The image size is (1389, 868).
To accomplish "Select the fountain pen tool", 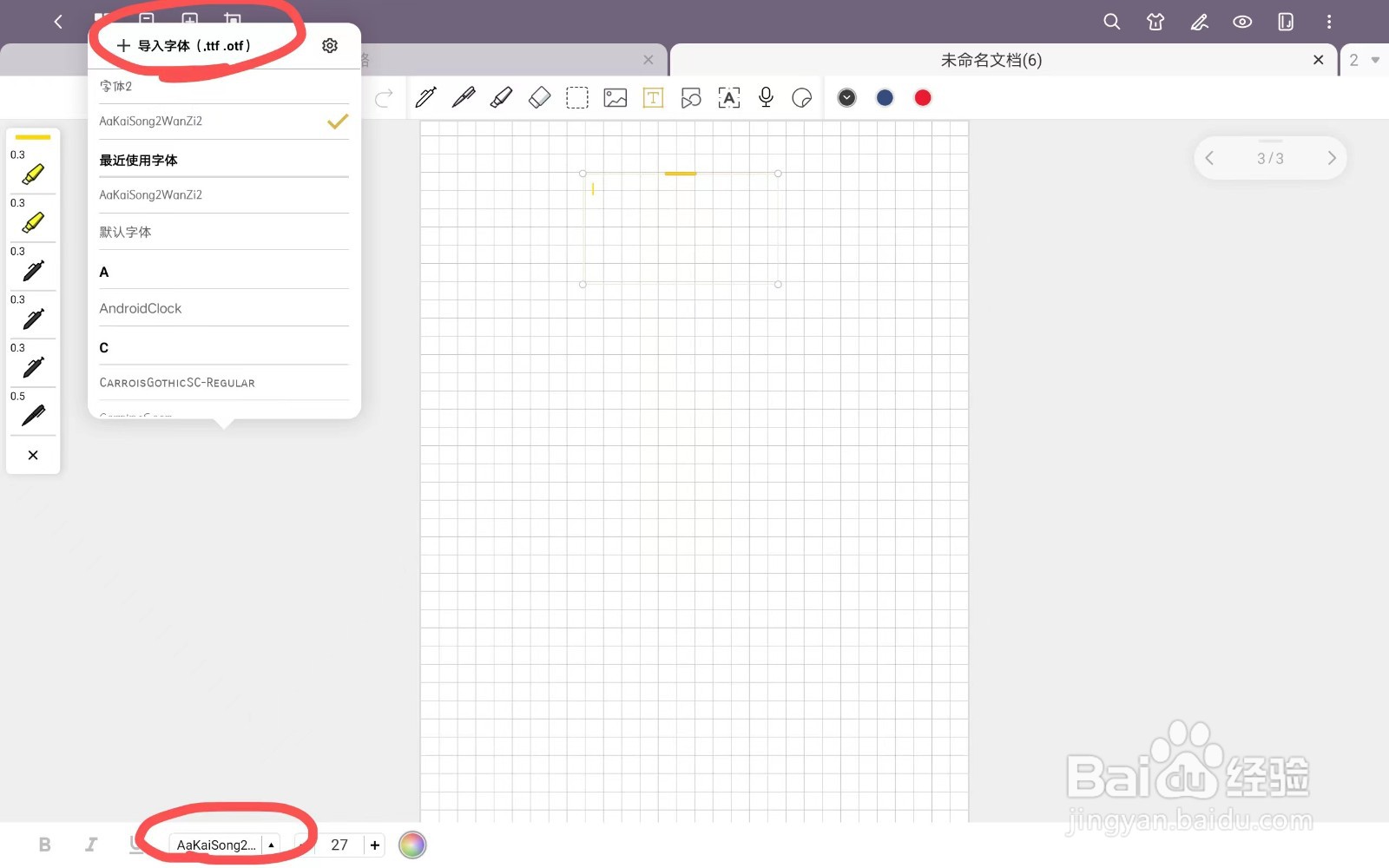I will point(464,97).
